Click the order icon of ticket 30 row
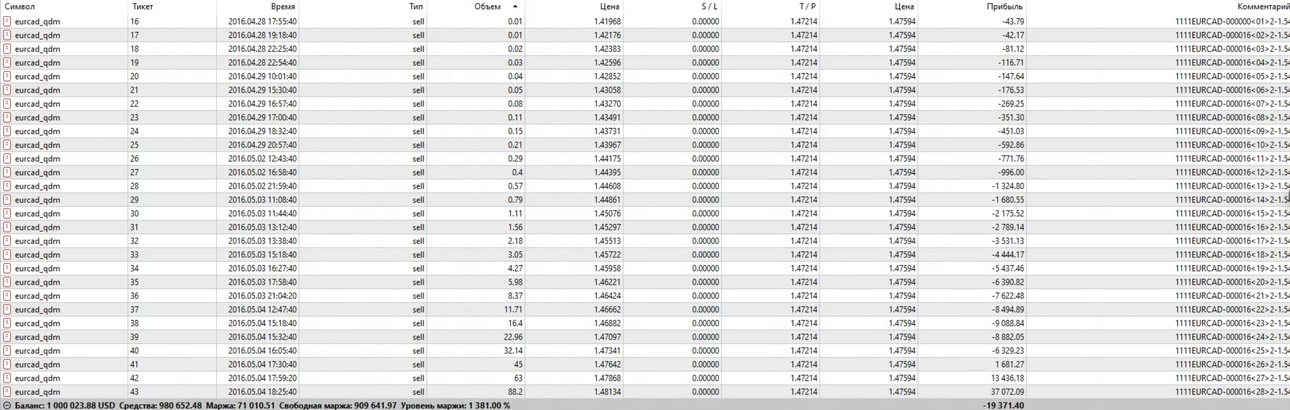This screenshot has width=1290, height=410. pyautogui.click(x=8, y=213)
